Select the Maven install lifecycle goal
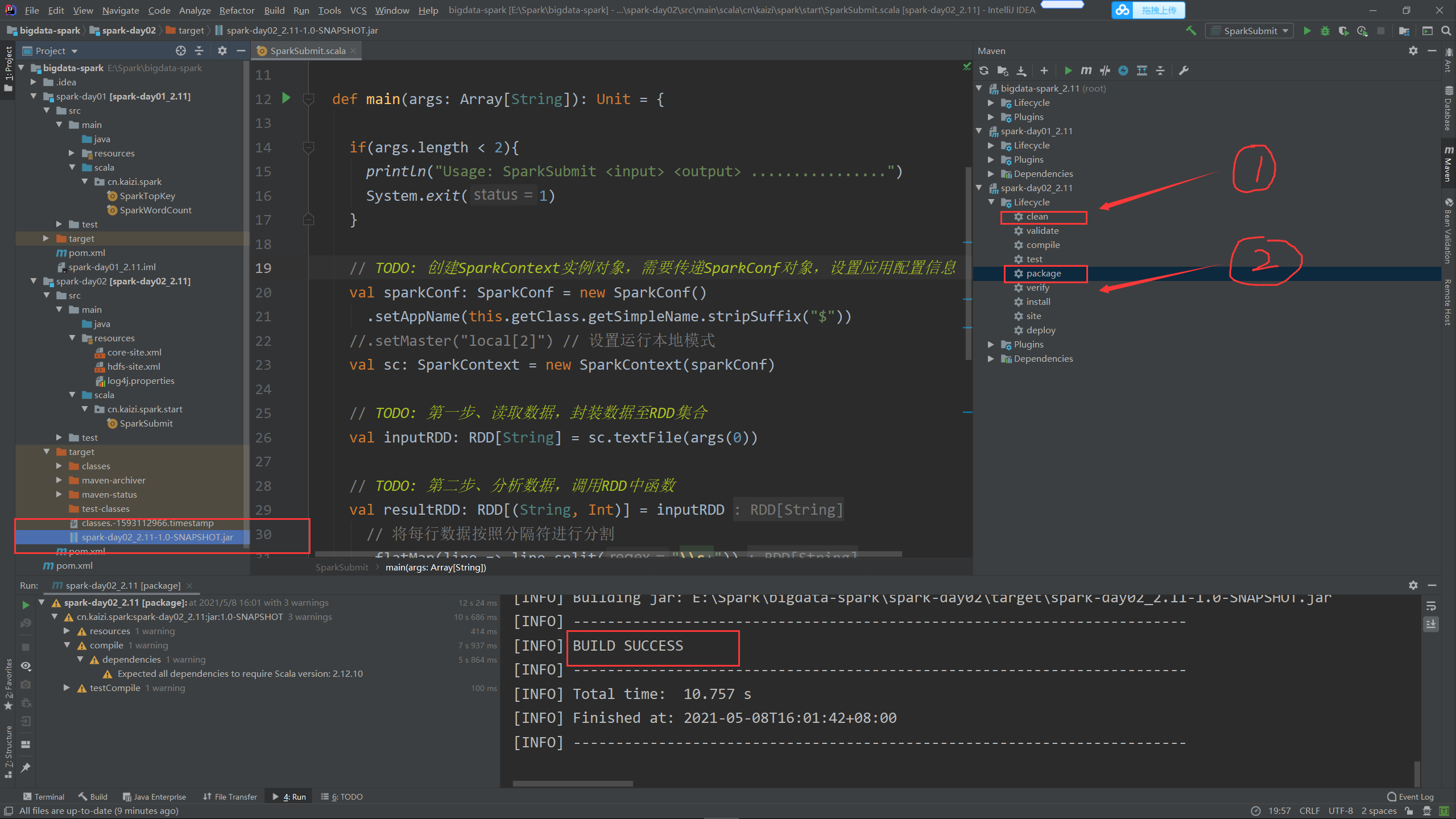 coord(1038,302)
